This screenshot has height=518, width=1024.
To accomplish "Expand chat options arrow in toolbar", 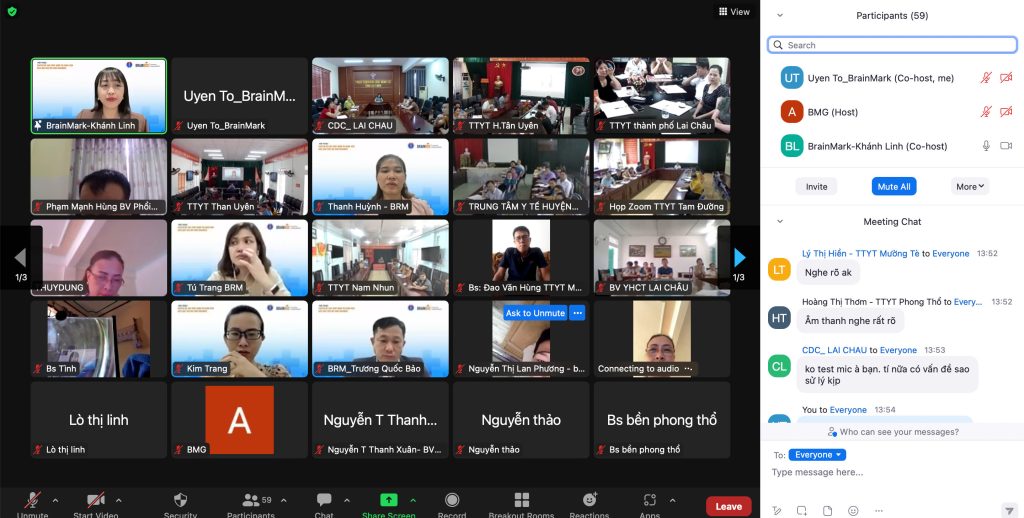I will click(345, 500).
